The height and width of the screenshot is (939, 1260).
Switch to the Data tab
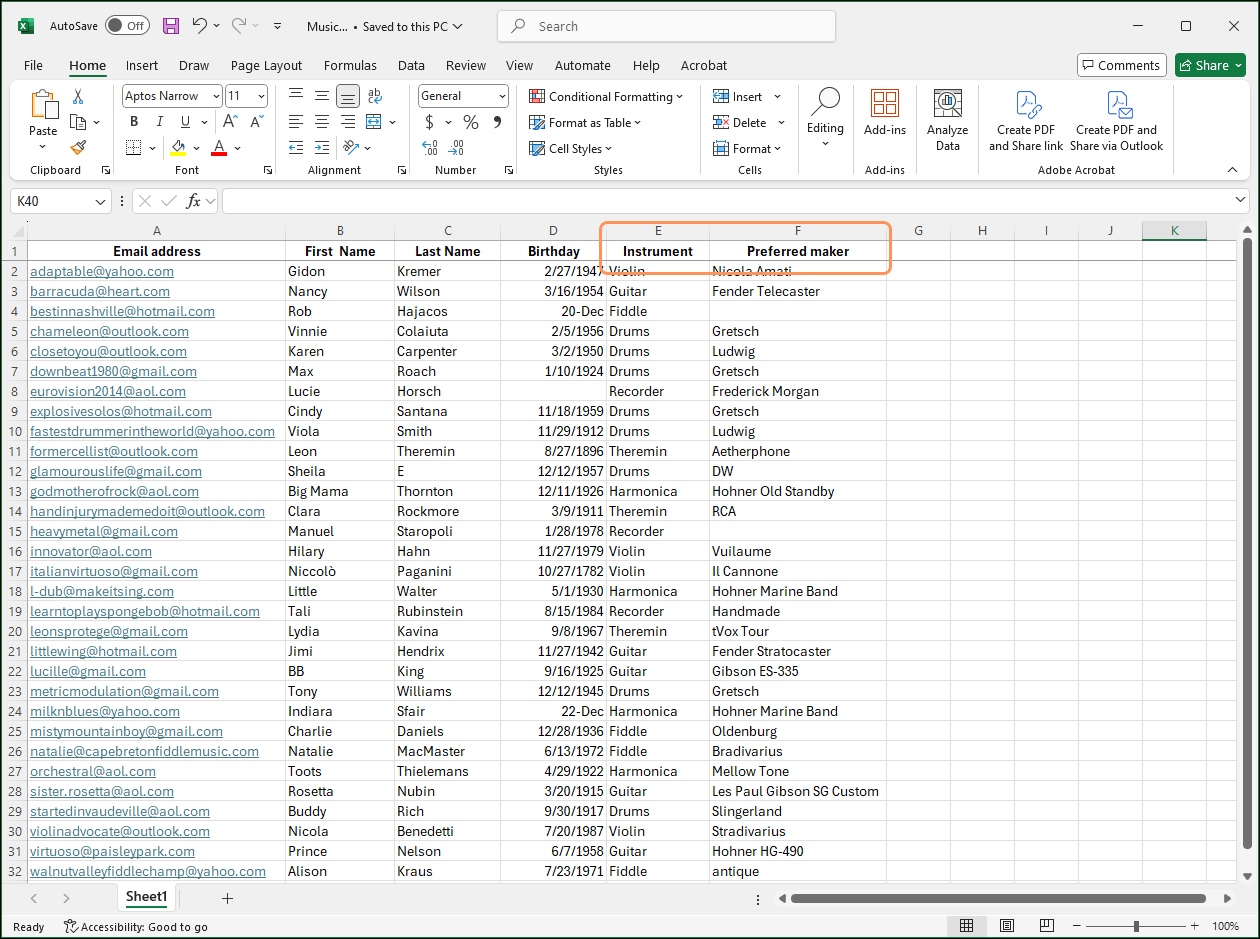point(411,65)
